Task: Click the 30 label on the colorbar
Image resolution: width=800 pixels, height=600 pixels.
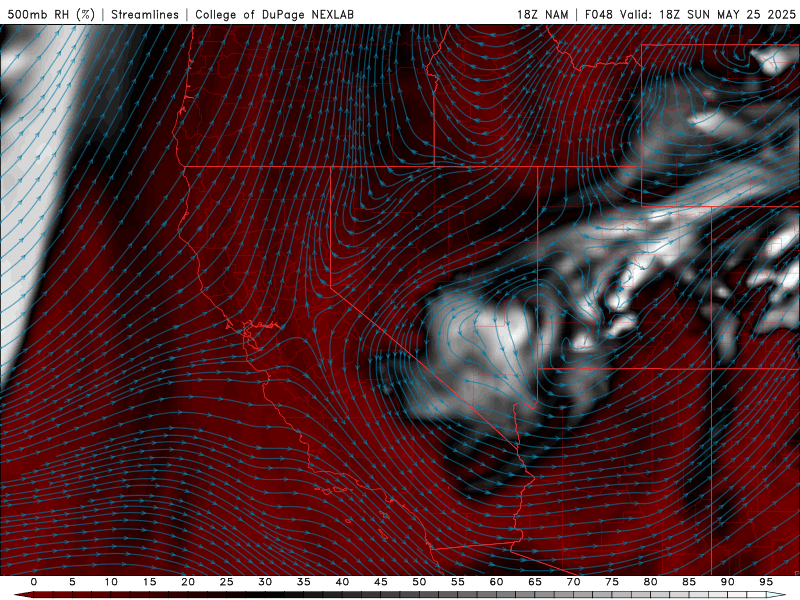Action: (265, 582)
